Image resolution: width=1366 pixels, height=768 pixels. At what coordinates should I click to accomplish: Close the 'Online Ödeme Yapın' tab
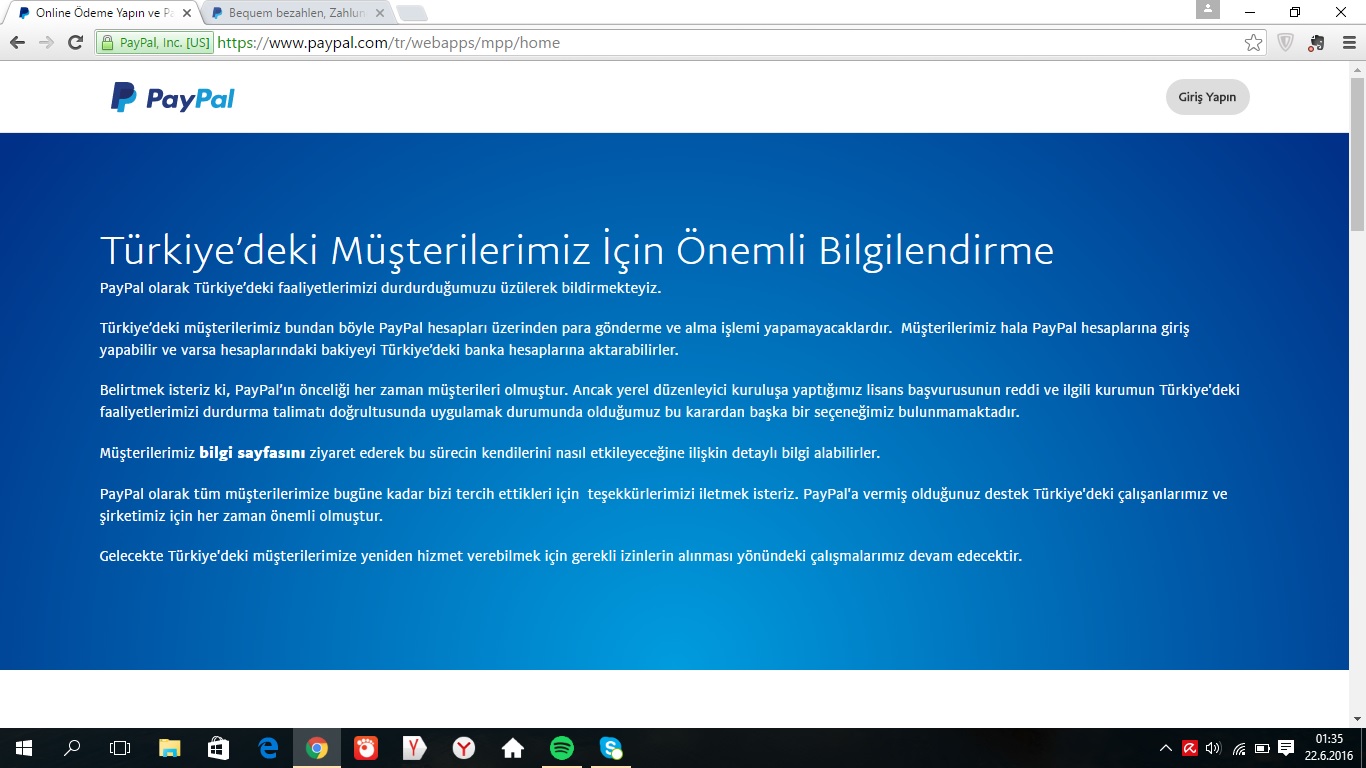pyautogui.click(x=187, y=14)
